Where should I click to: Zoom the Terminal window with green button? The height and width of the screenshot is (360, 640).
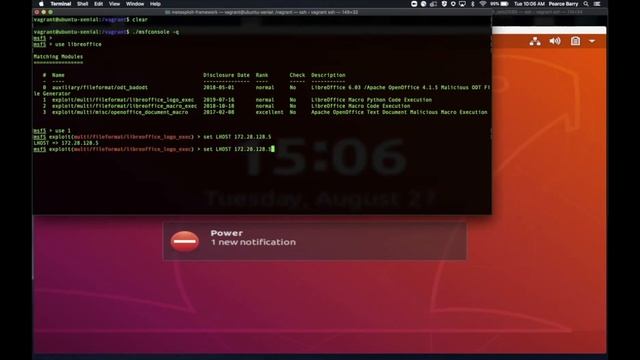click(x=51, y=12)
